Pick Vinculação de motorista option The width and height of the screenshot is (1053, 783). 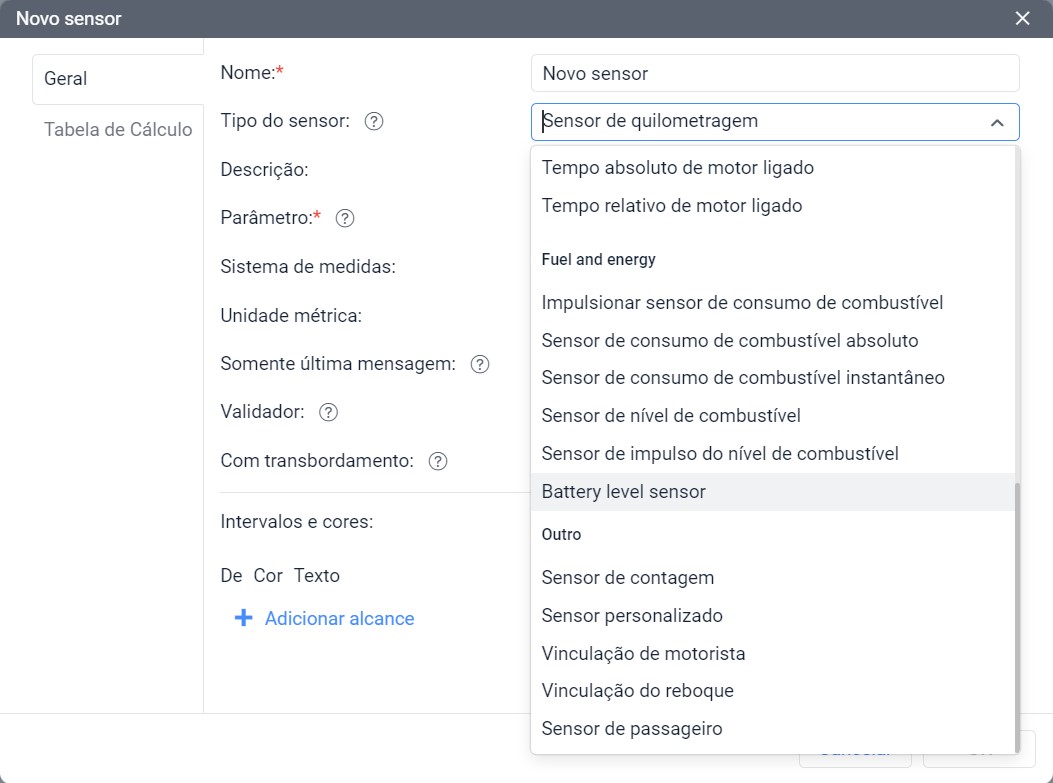pyautogui.click(x=643, y=654)
